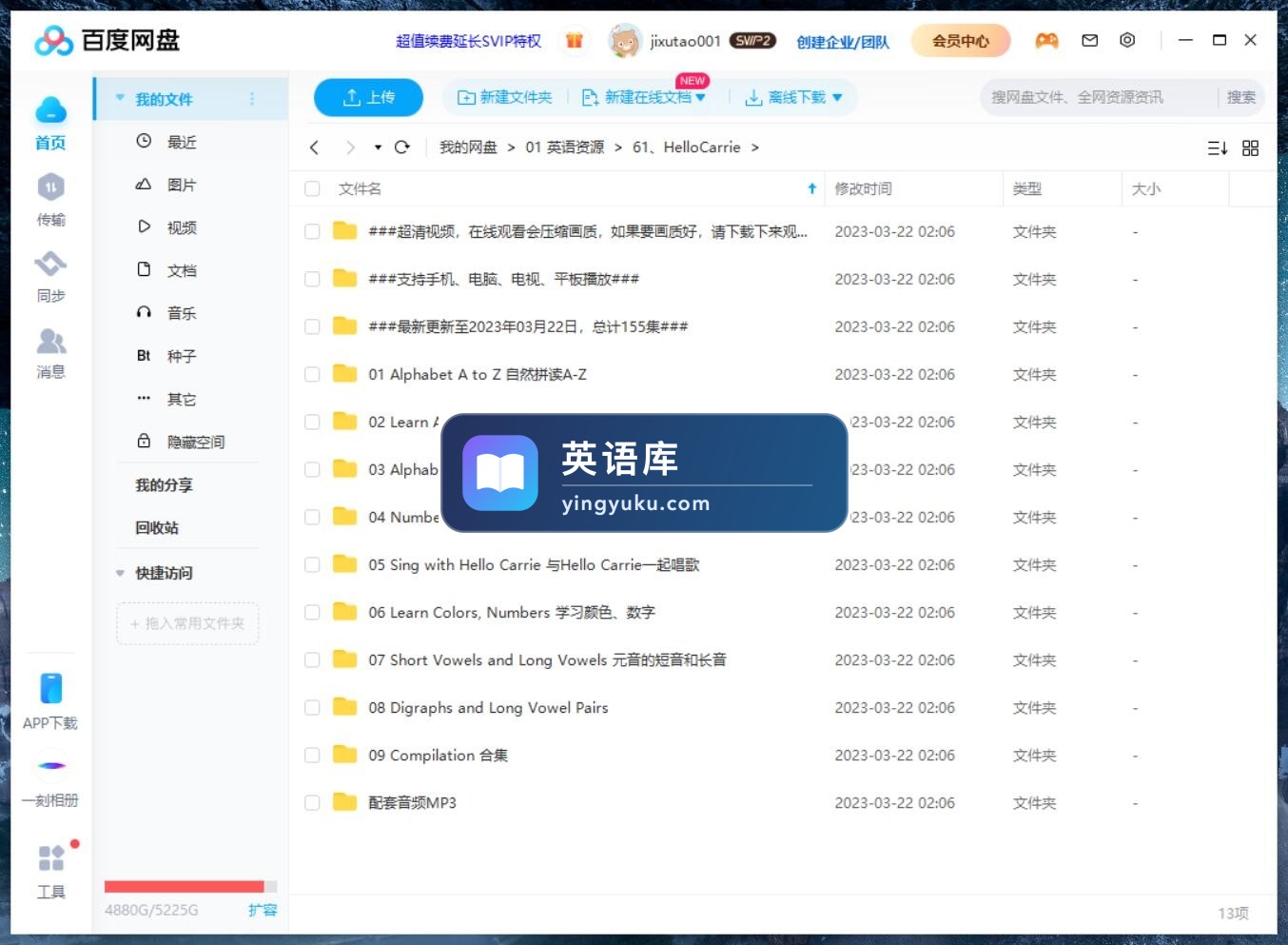Check the box for 08 Digraphs and Long Vowel

point(312,707)
